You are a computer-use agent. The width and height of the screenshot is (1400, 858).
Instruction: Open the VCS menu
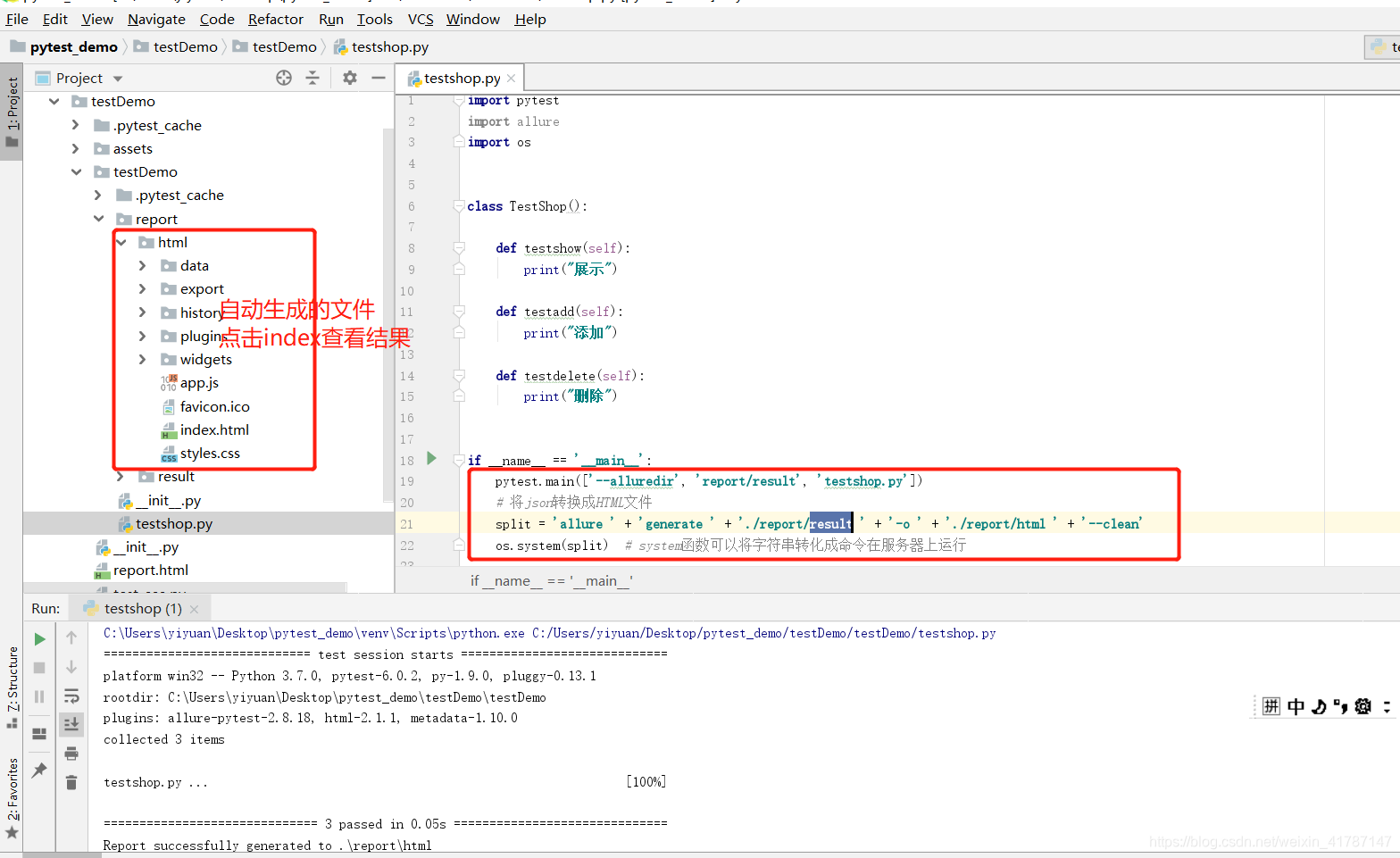point(421,19)
